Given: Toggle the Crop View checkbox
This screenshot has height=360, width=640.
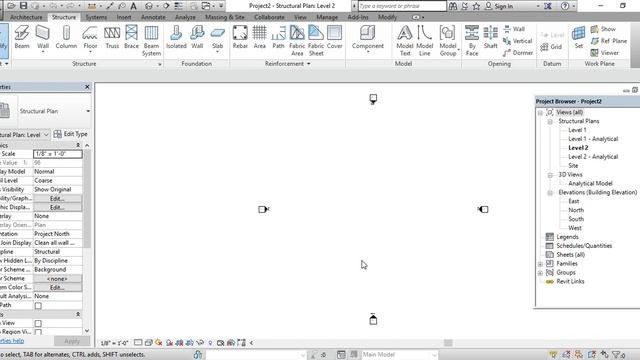Looking at the screenshot, I should 38,323.
